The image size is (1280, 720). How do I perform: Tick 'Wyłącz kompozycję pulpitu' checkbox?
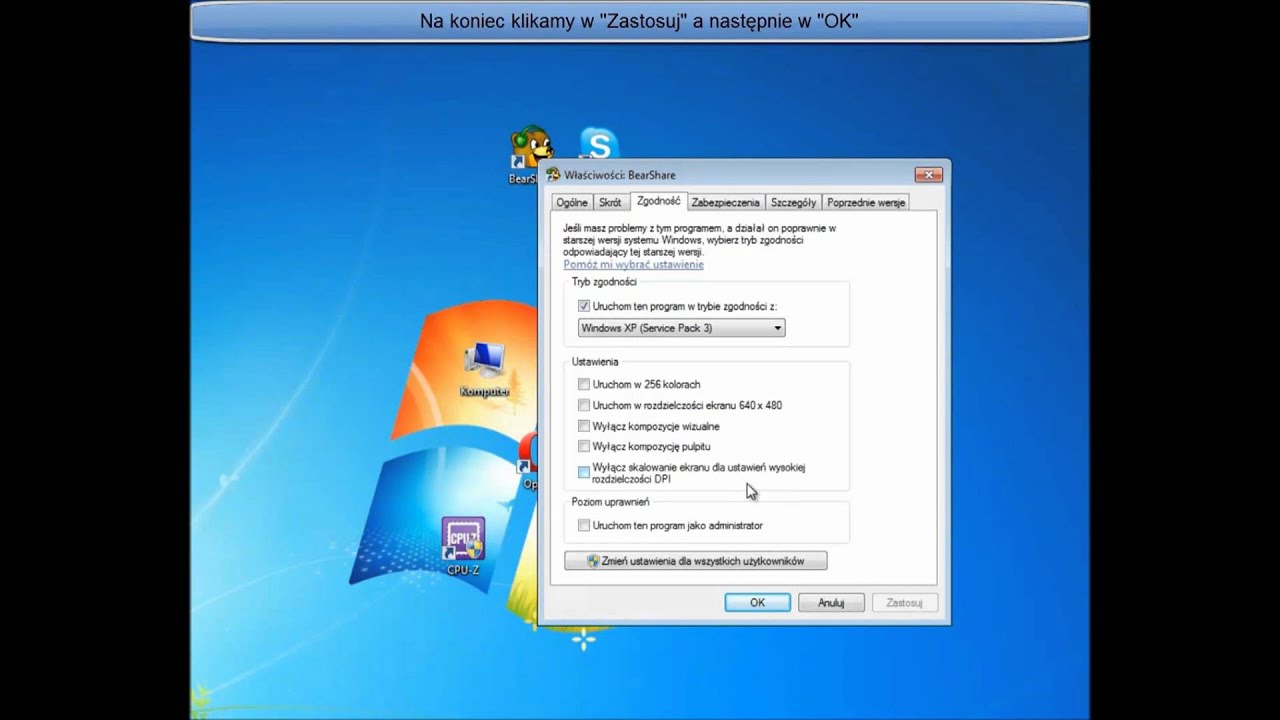[584, 446]
